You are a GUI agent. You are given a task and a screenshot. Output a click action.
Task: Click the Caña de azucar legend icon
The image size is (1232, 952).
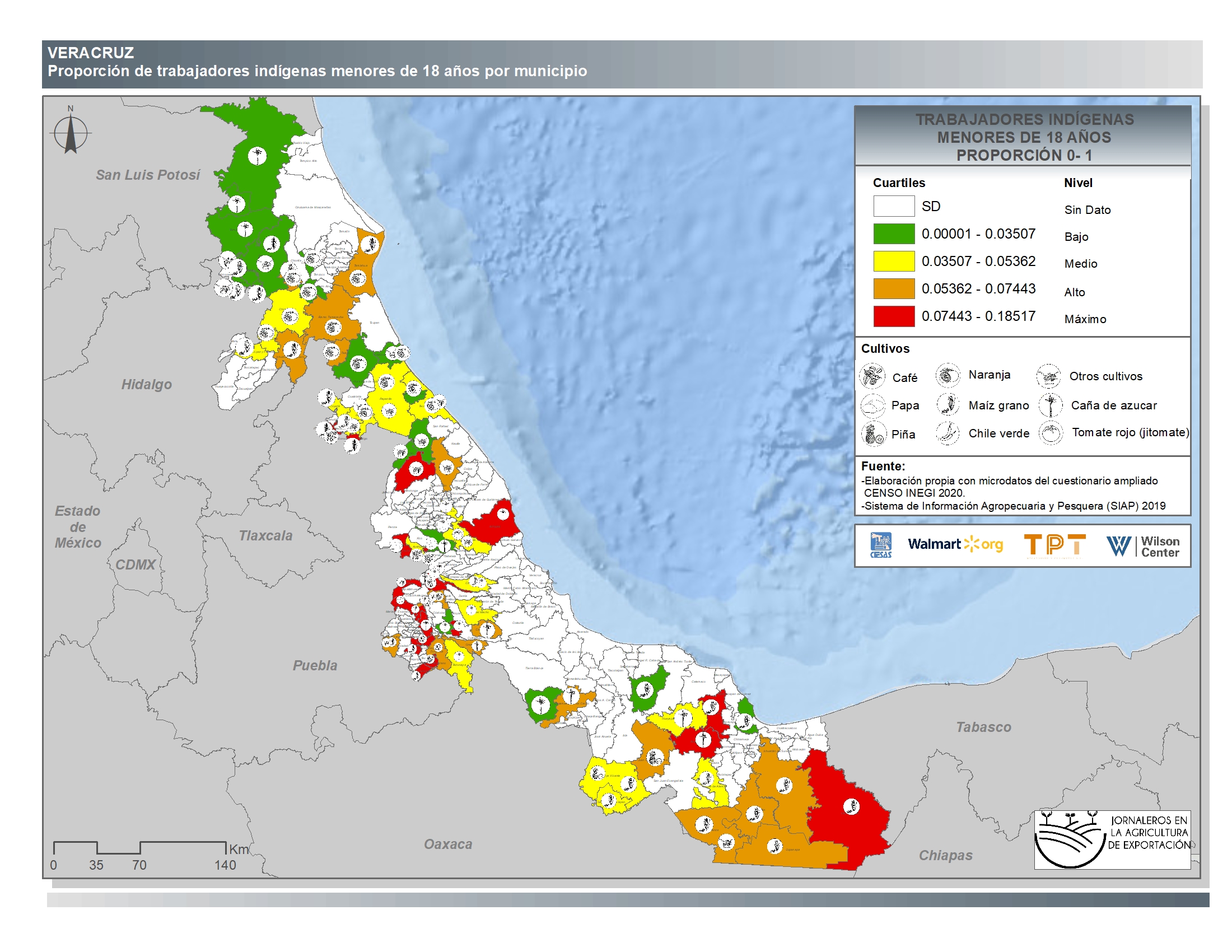pos(1051,404)
